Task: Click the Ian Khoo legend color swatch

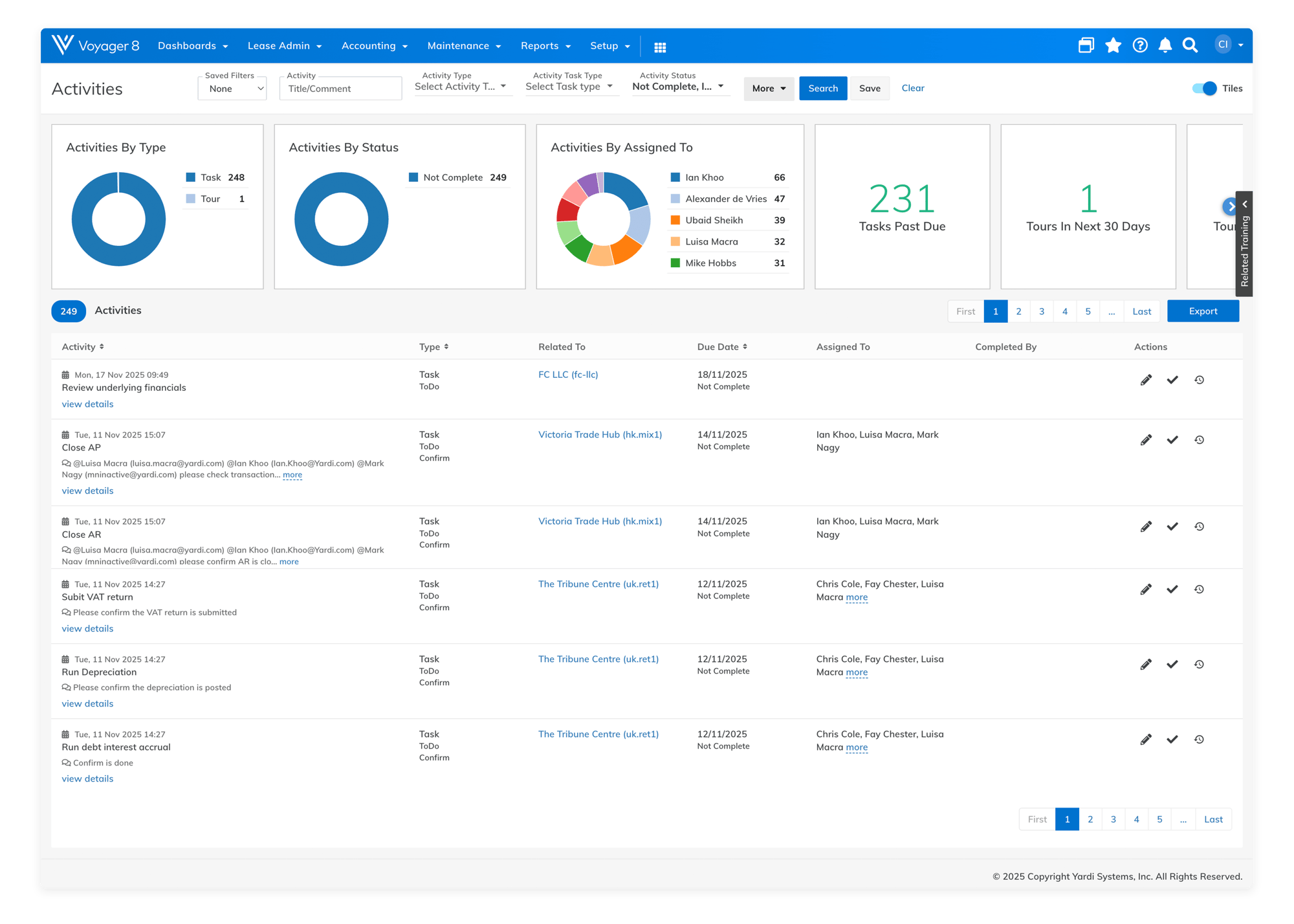Action: click(675, 177)
